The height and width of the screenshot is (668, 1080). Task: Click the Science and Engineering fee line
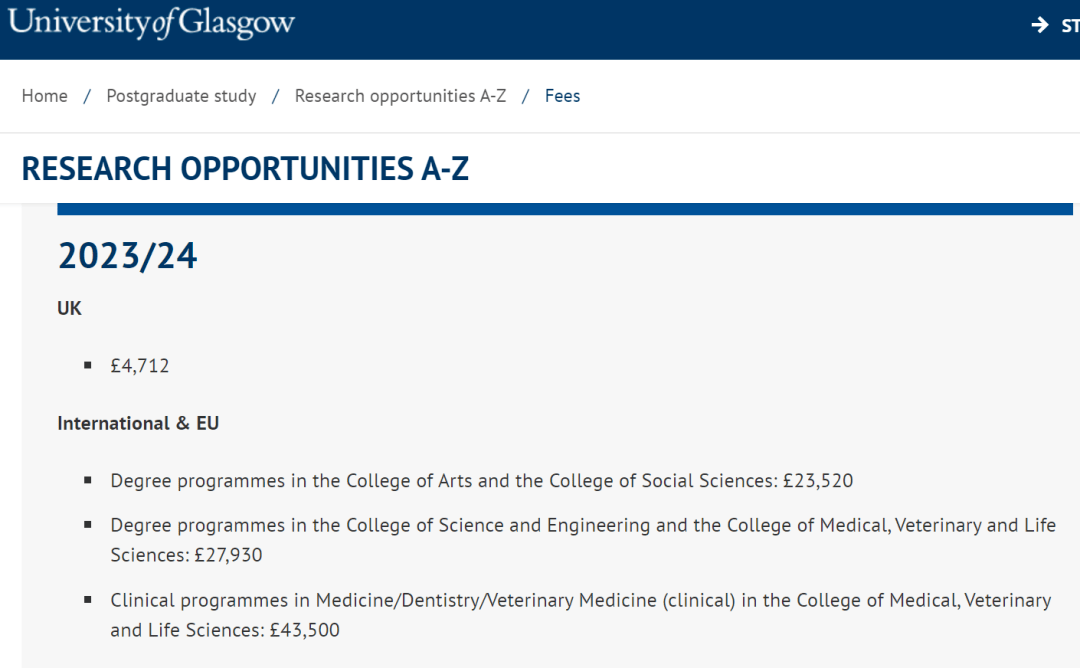(583, 540)
